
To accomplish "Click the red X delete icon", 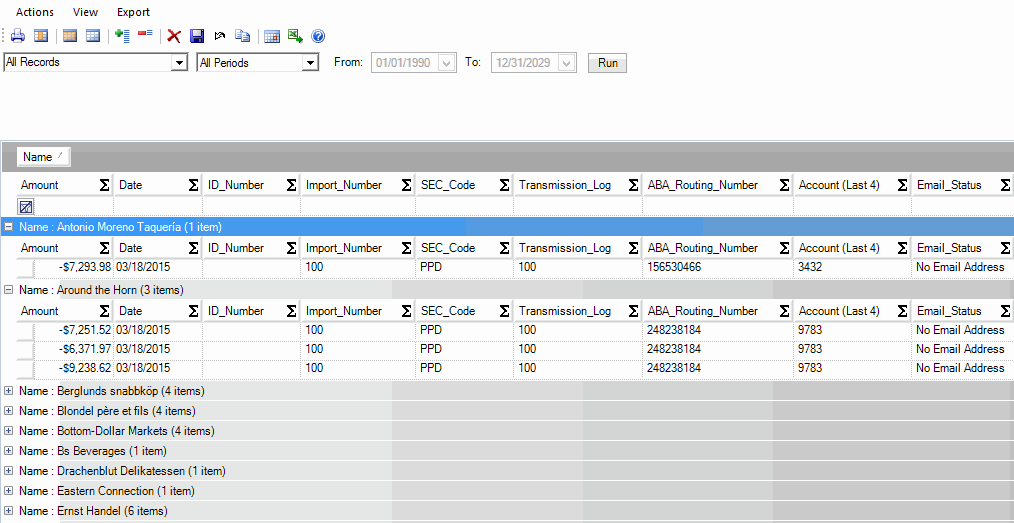I will point(174,36).
